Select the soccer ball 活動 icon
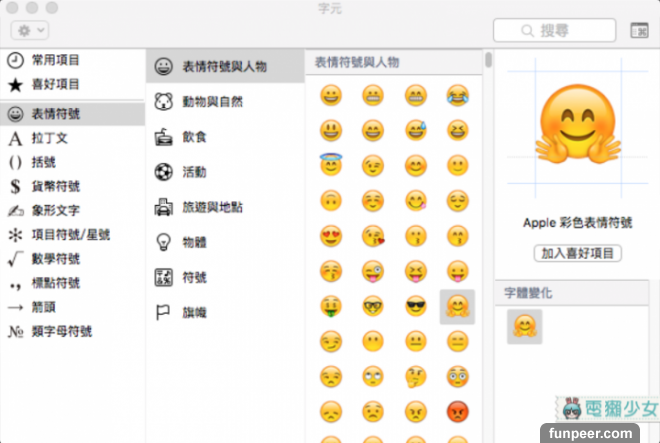 coord(164,172)
